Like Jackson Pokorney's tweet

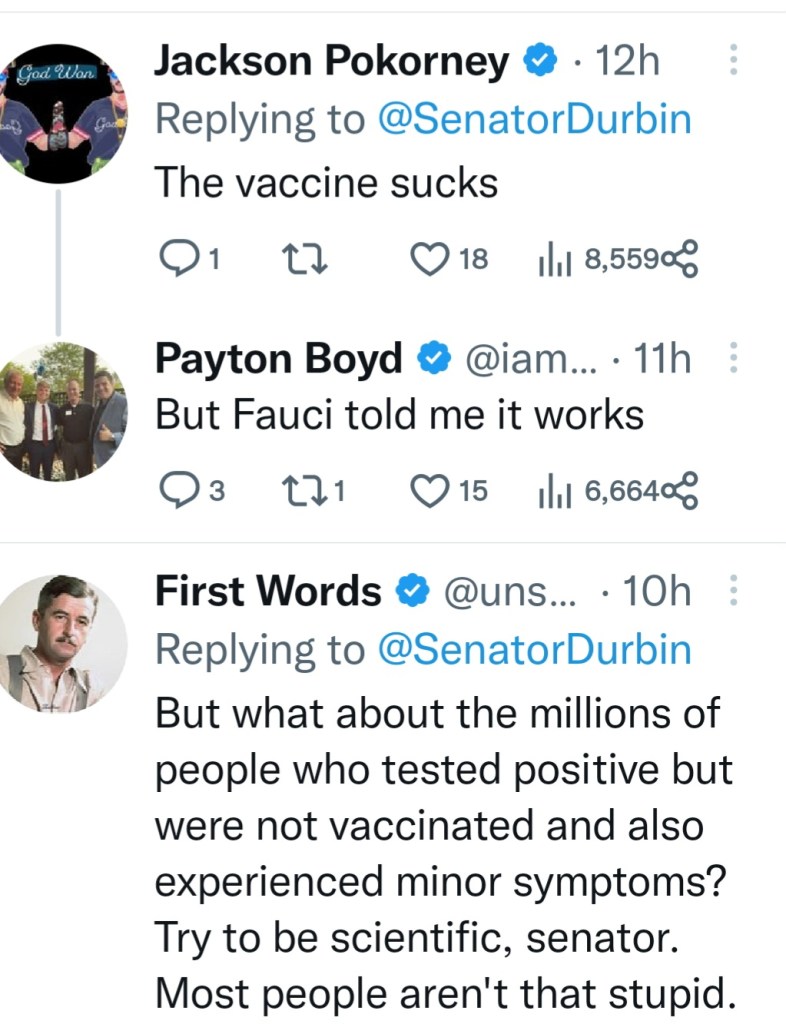[432, 260]
